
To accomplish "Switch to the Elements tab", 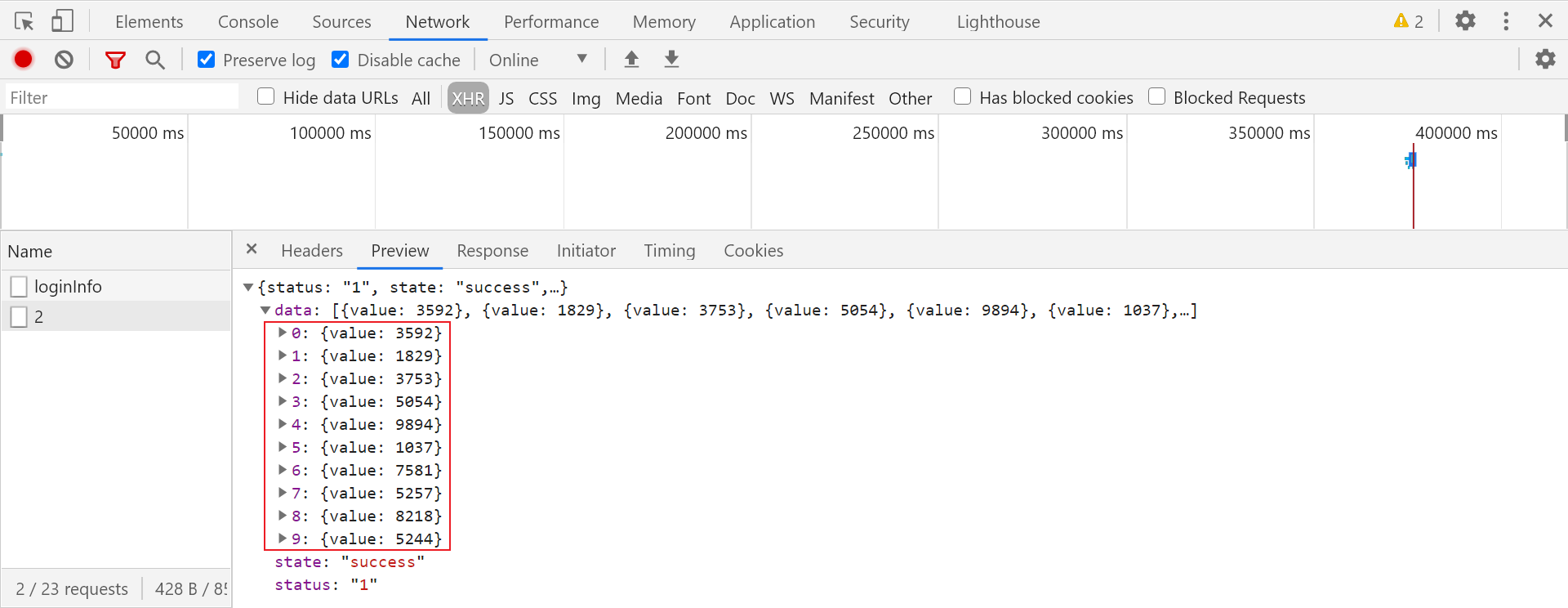I will (x=149, y=22).
